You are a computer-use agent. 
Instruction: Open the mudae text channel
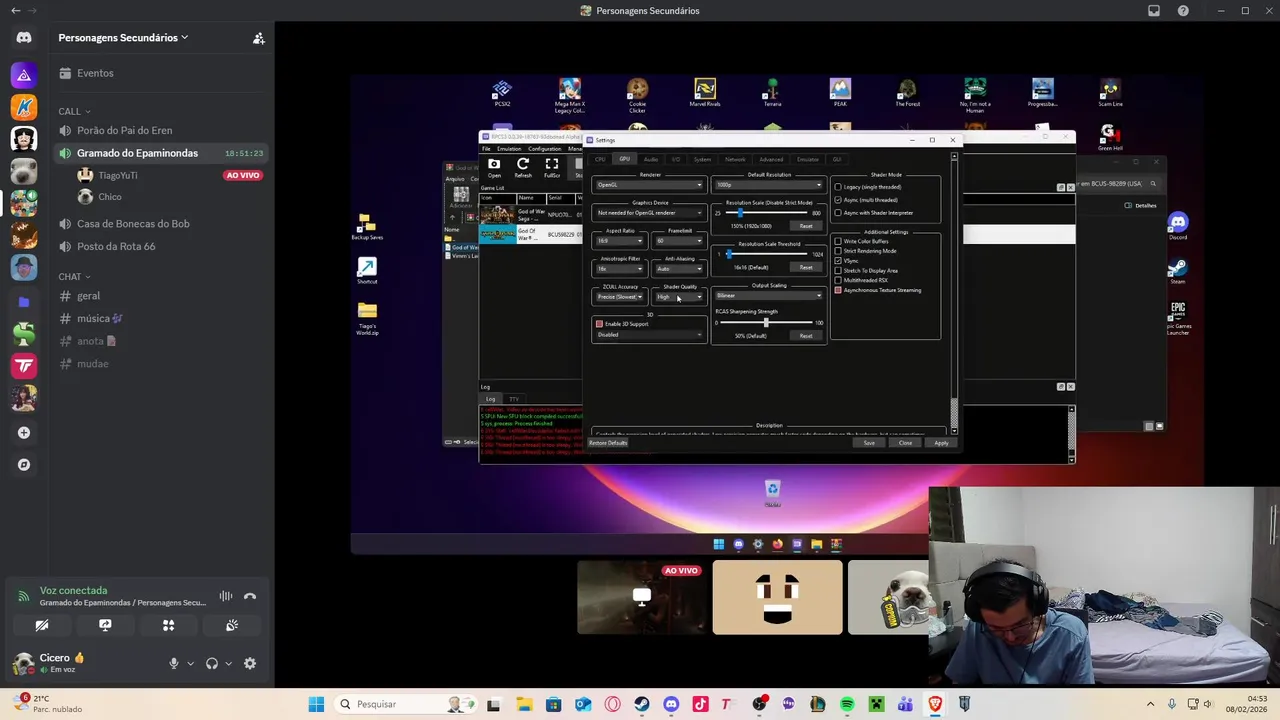pos(160,364)
